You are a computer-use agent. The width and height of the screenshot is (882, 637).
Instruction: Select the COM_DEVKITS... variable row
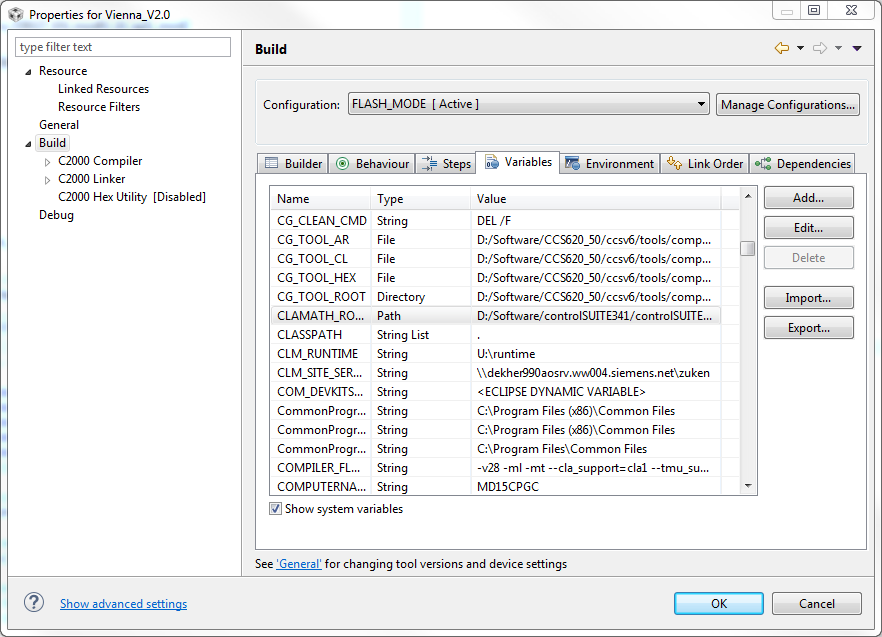496,392
